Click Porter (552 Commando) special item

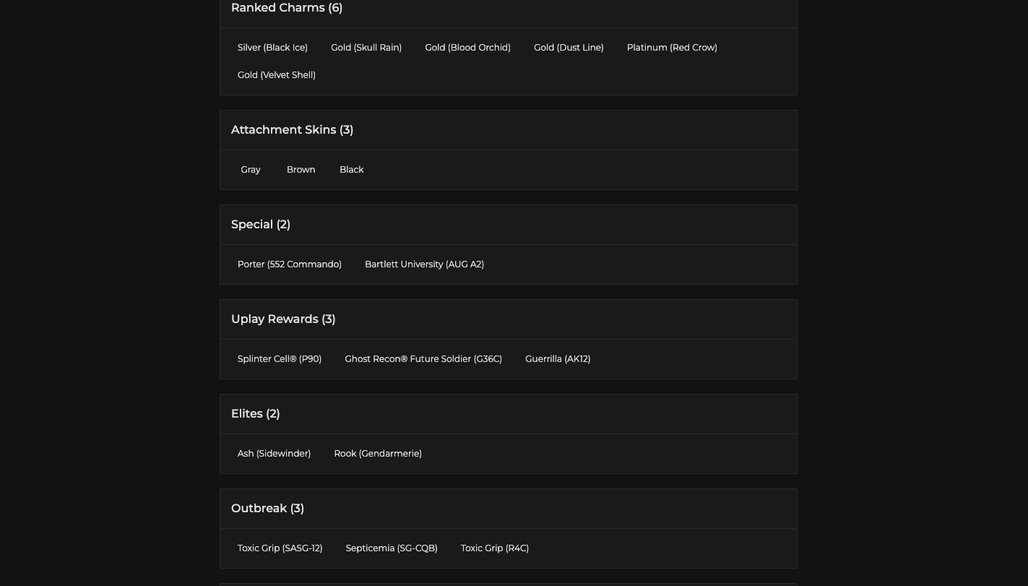pos(289,264)
